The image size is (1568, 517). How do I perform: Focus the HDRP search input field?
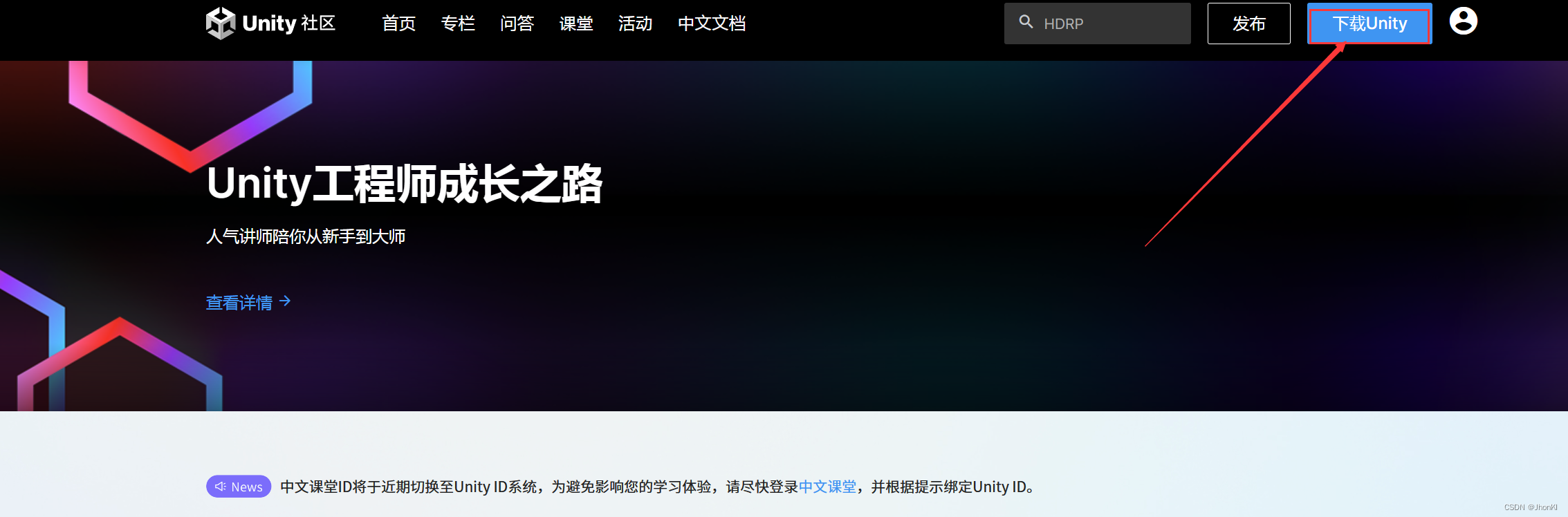tap(1098, 23)
